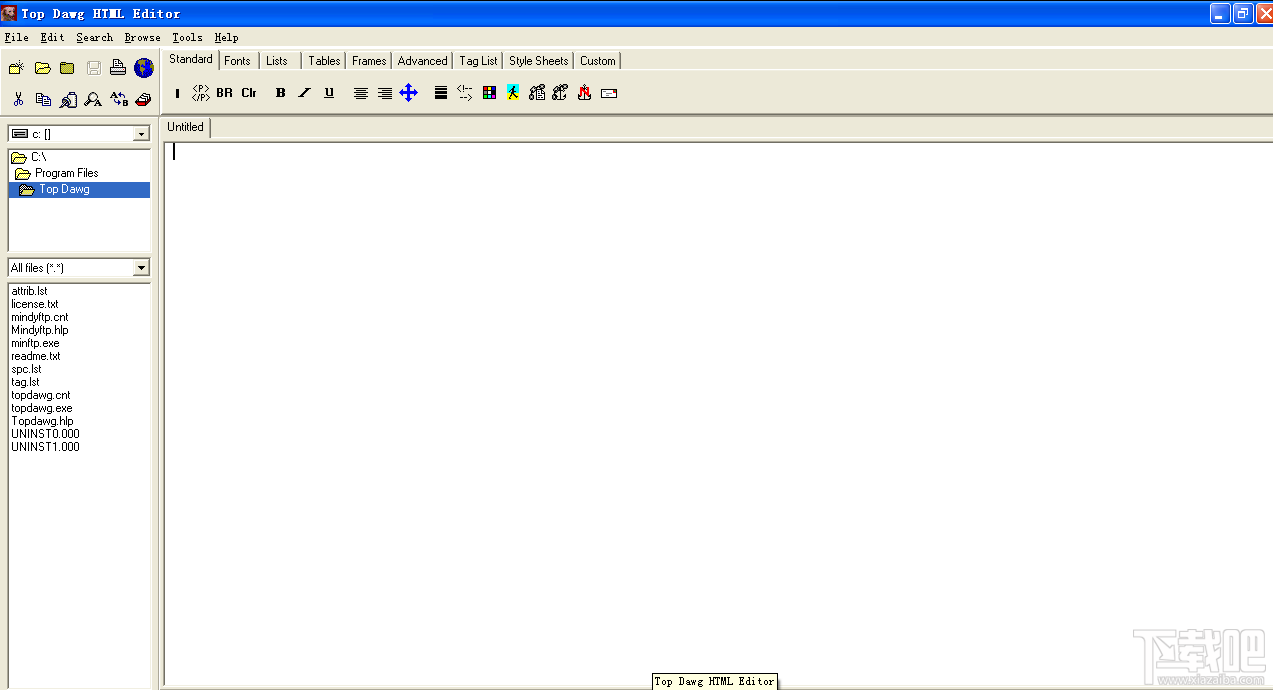Open the color grid picker icon
1273x690 pixels.
[x=489, y=93]
